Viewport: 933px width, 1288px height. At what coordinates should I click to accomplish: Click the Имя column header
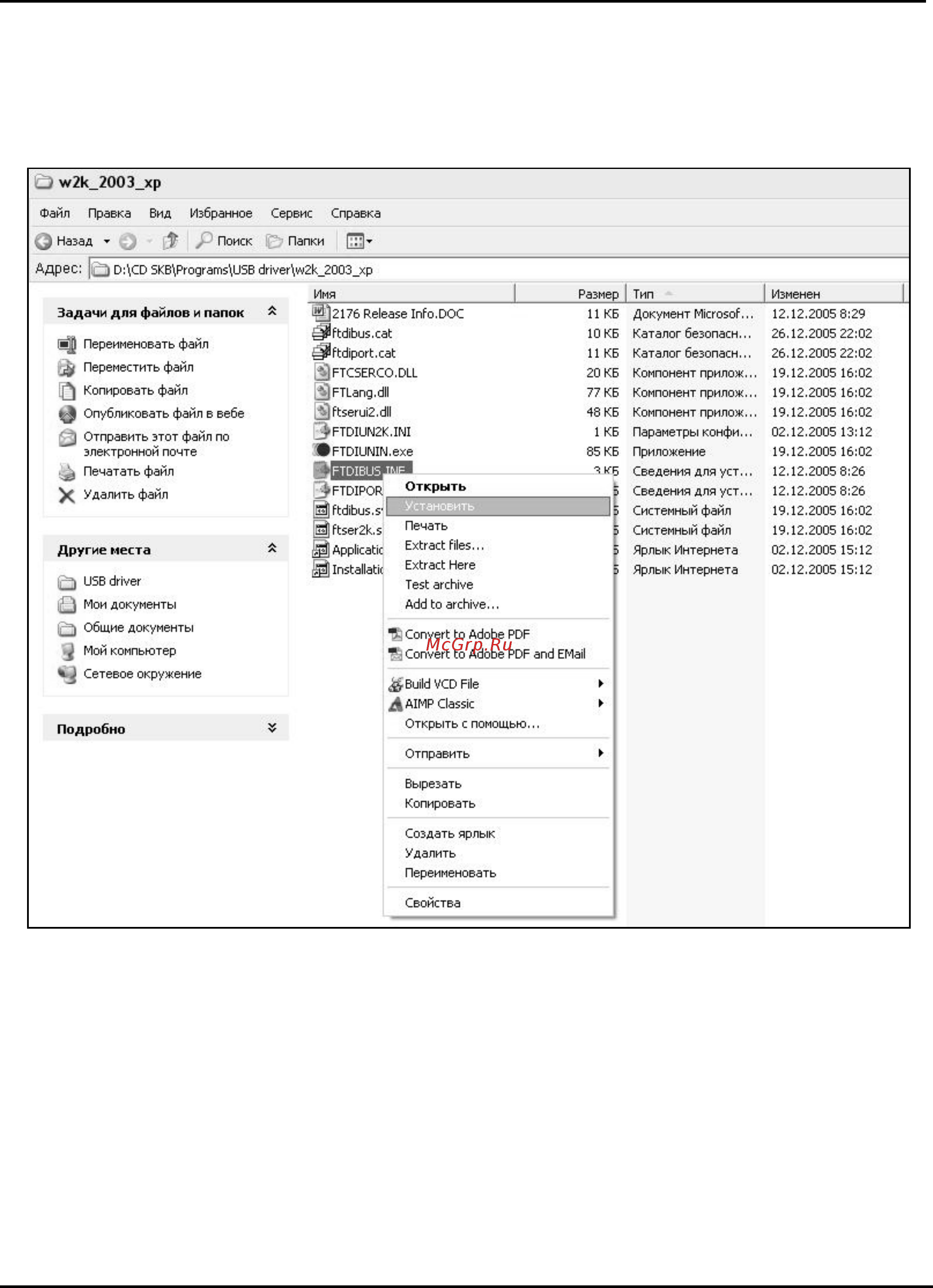412,293
